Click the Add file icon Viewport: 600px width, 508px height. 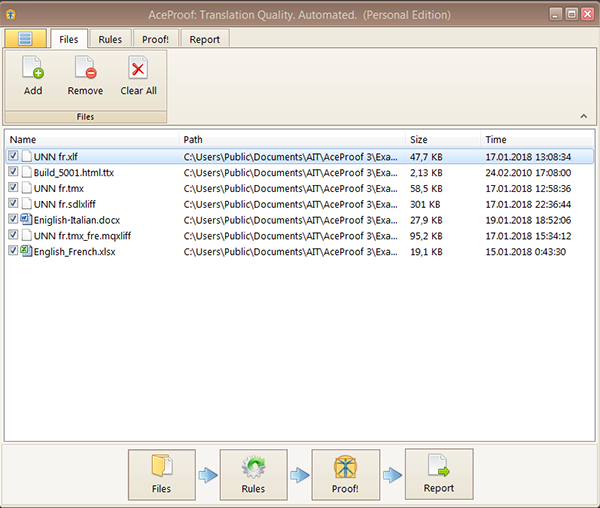[33, 67]
